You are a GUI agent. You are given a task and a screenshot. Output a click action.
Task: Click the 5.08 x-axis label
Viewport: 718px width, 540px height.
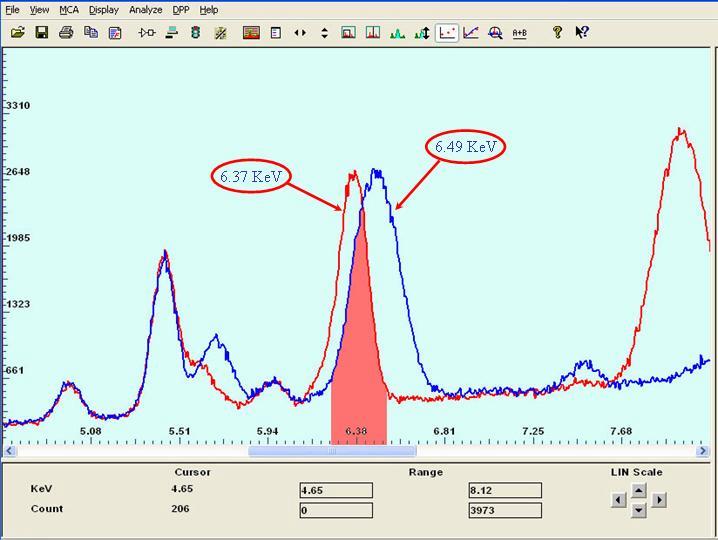coord(91,431)
